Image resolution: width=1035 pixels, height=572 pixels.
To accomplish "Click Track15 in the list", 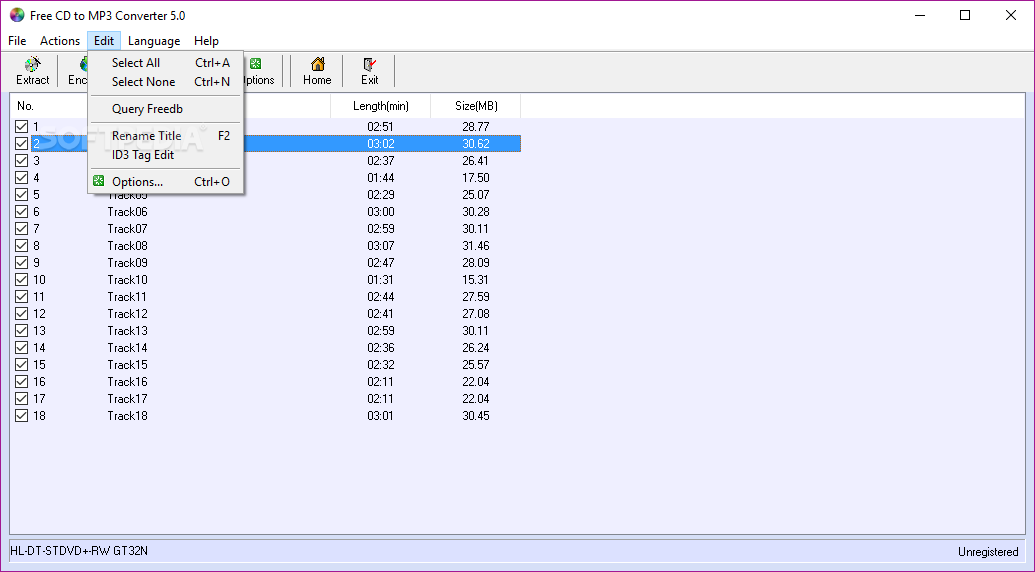I will point(127,365).
